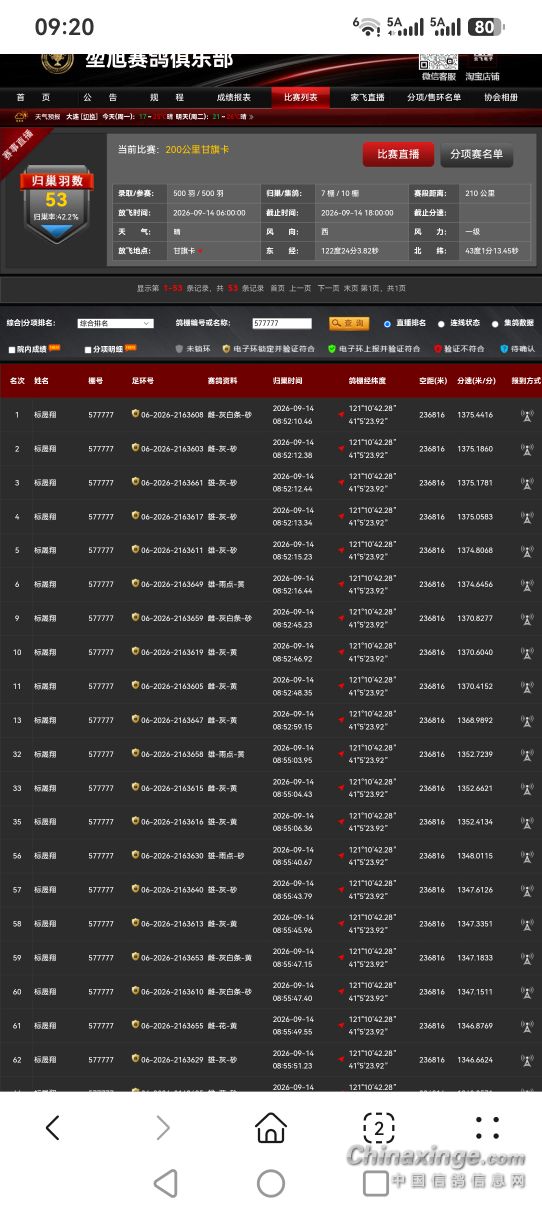
Task: Tap the WeChat customer service QR code
Action: (438, 60)
